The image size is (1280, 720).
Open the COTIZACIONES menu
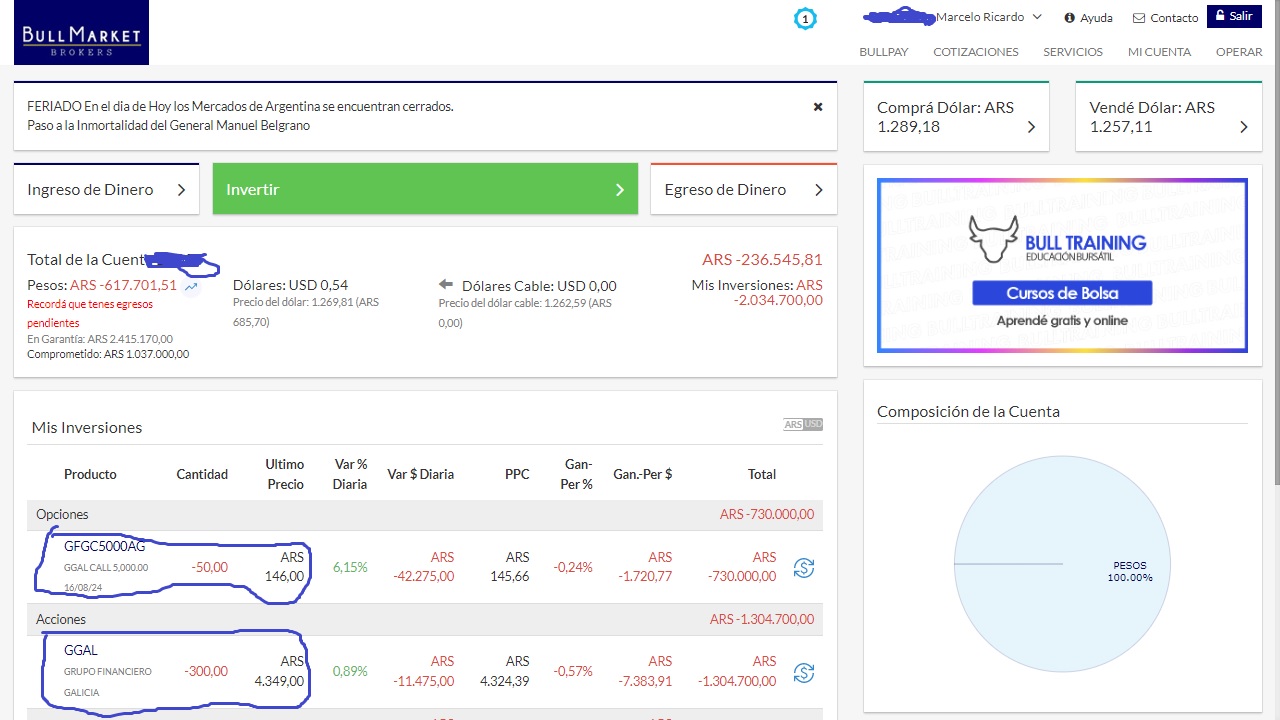pyautogui.click(x=976, y=52)
